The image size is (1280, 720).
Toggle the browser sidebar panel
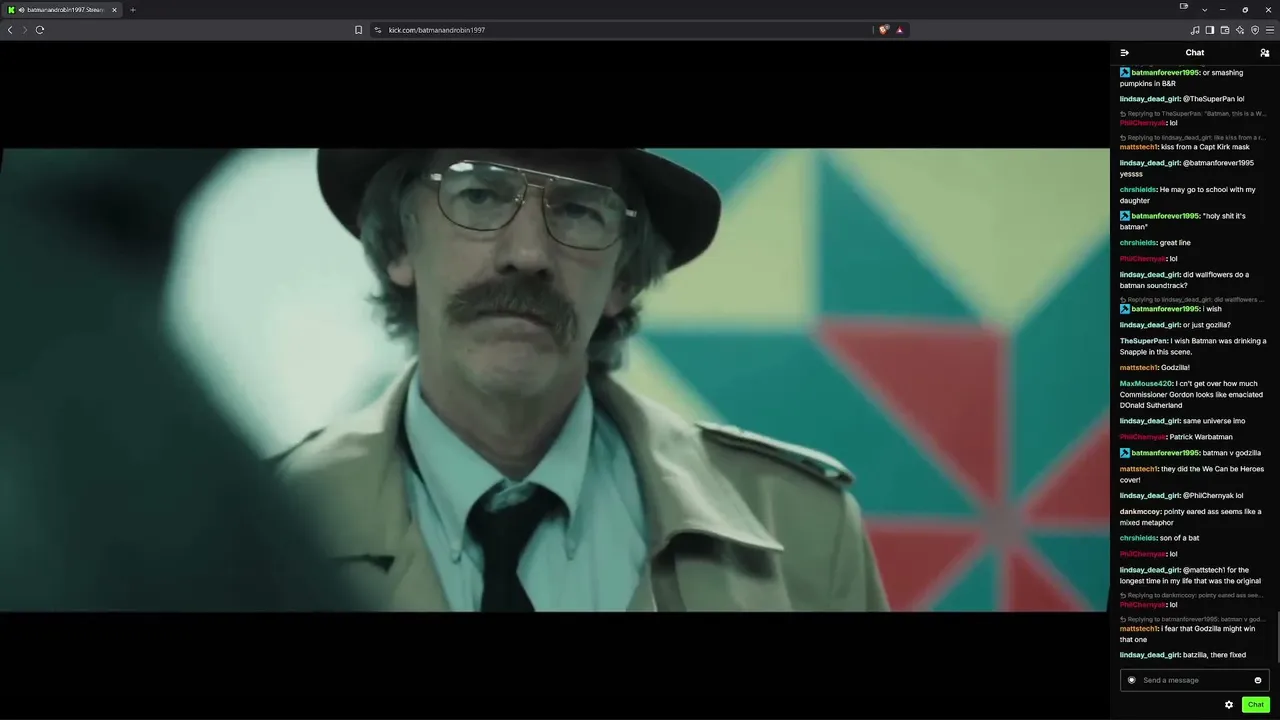(x=1210, y=30)
